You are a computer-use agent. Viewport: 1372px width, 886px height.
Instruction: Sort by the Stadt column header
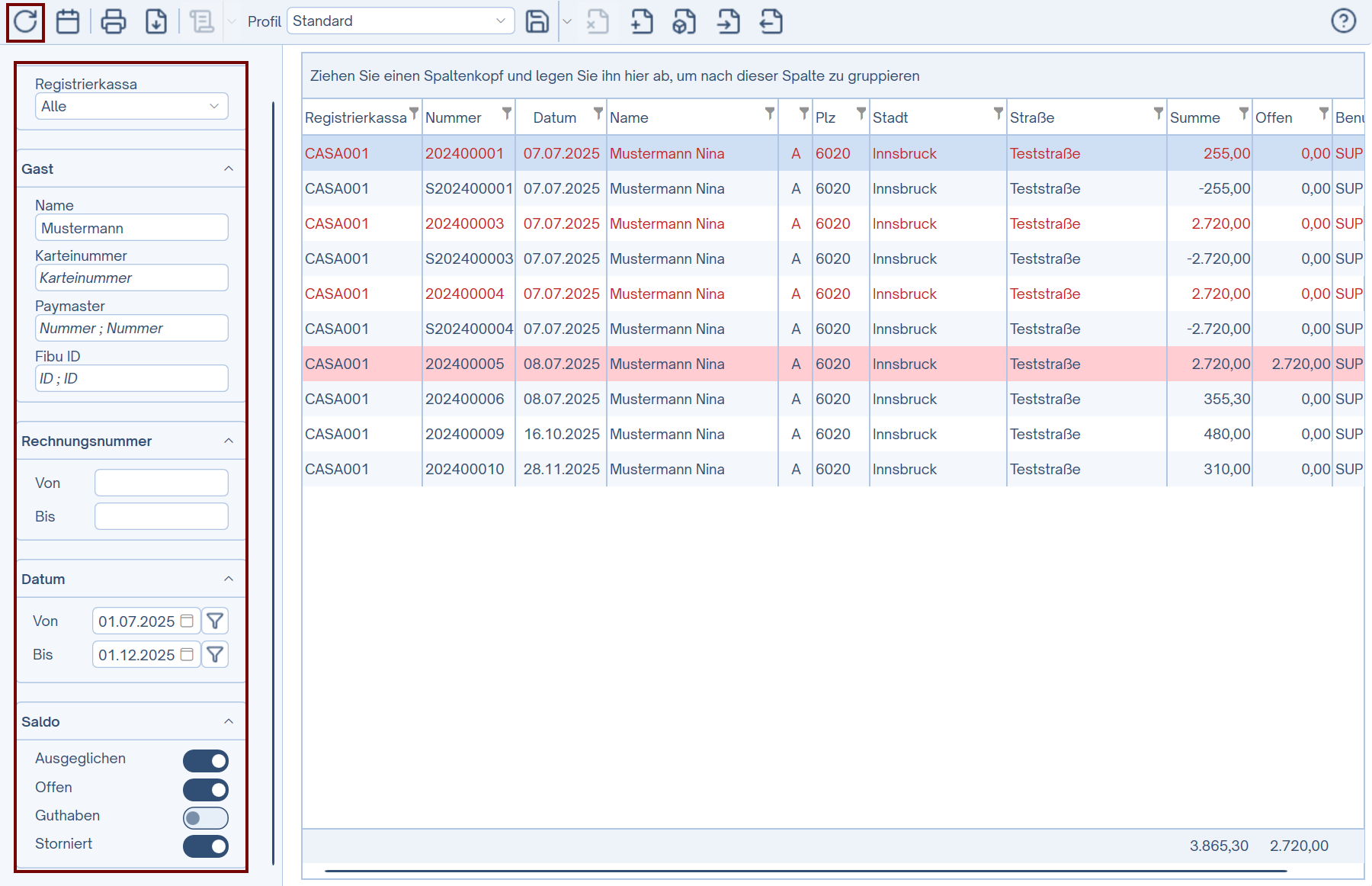coord(890,117)
